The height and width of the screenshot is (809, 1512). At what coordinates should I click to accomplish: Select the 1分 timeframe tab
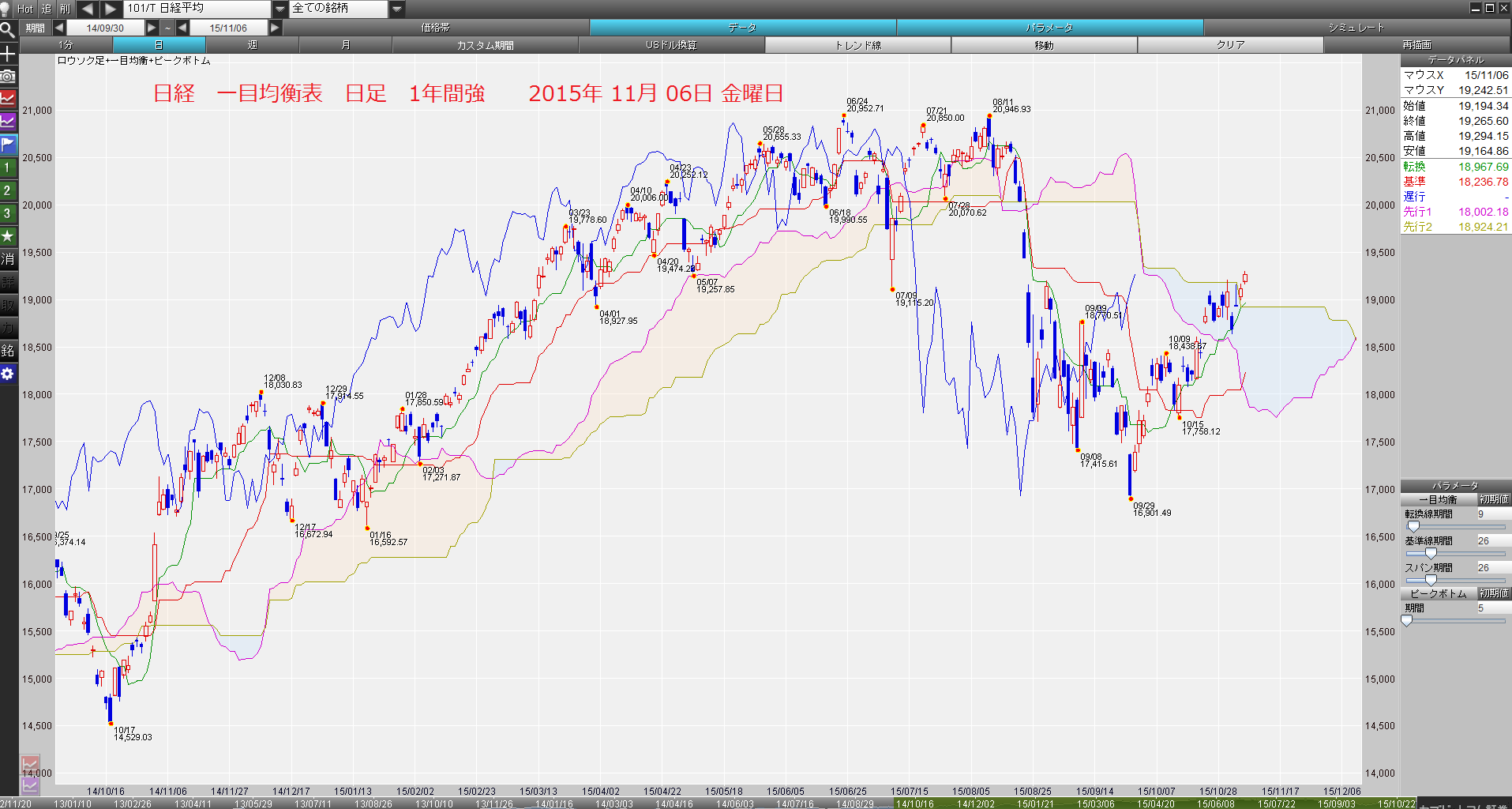[x=66, y=45]
